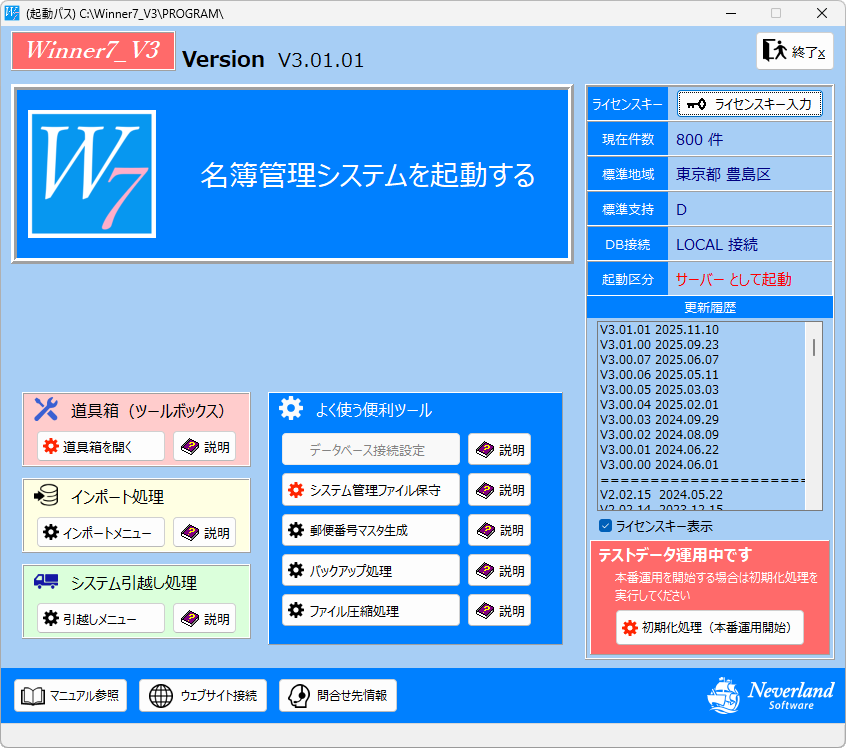Click サーバー として起動 text
Image resolution: width=846 pixels, height=748 pixels.
733,279
